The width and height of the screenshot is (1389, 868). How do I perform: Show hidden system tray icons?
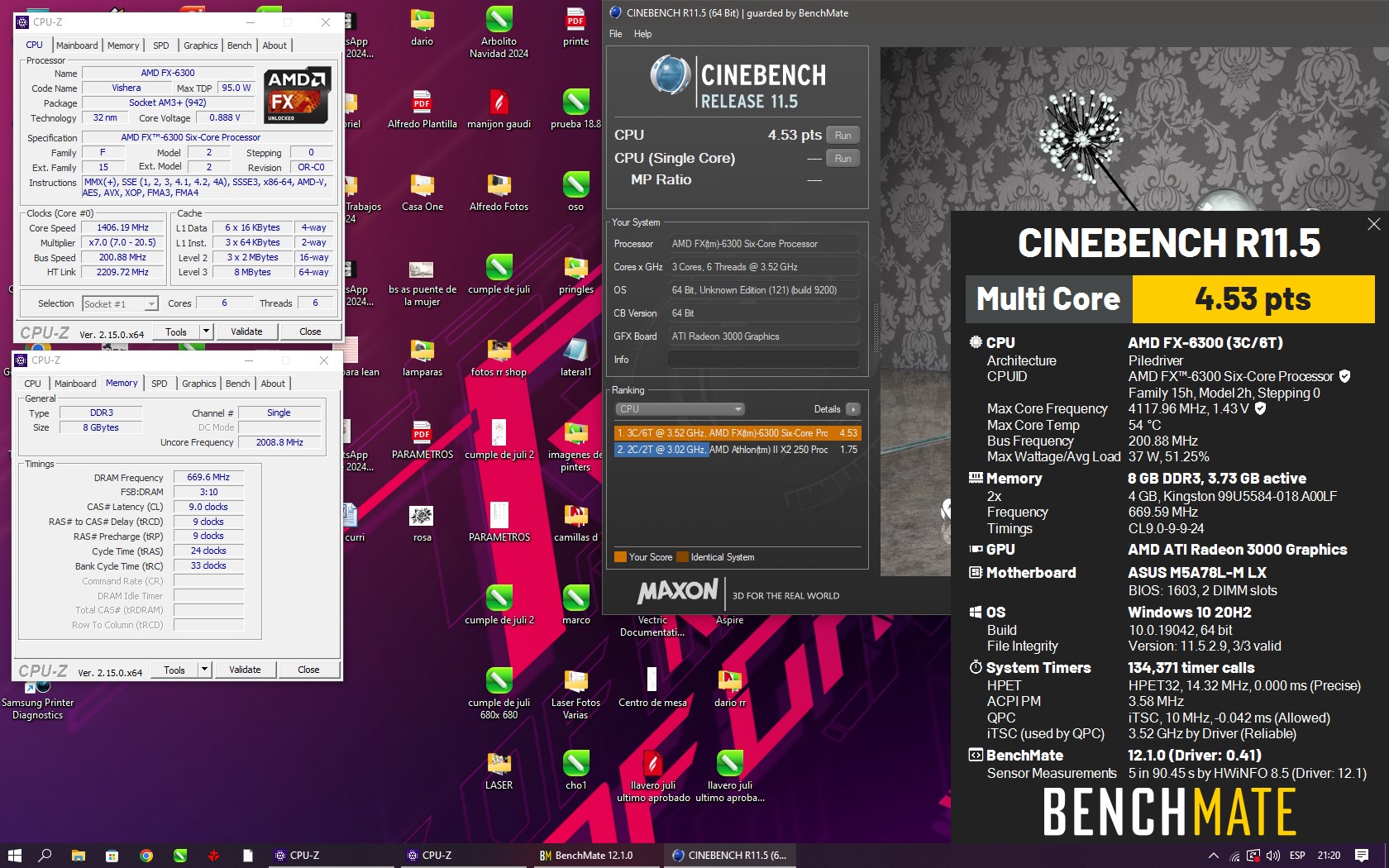1213,856
